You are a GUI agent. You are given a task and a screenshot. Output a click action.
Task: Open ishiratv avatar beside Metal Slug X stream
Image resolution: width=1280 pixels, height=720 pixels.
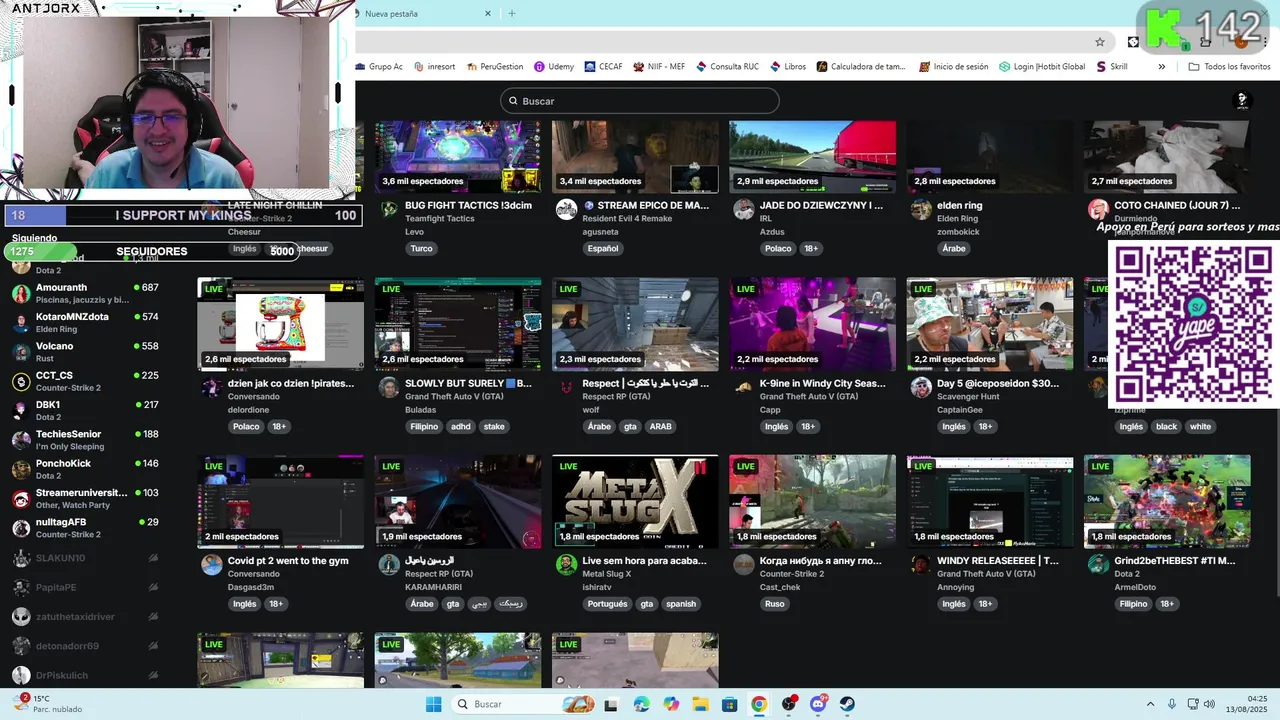[566, 565]
